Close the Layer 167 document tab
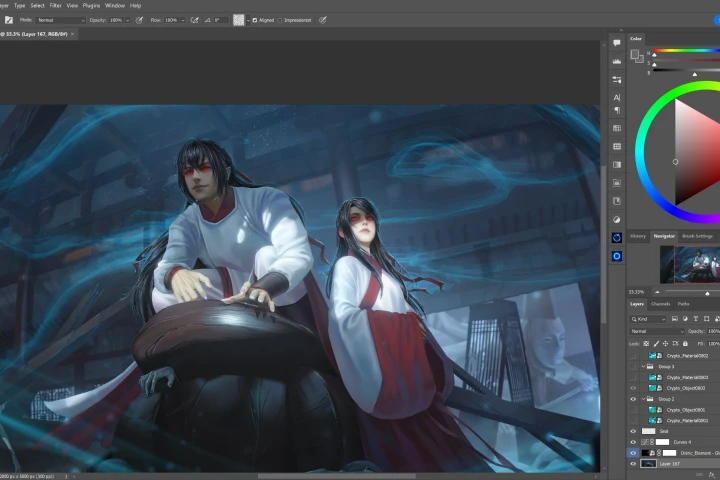720x480 pixels. (x=73, y=34)
